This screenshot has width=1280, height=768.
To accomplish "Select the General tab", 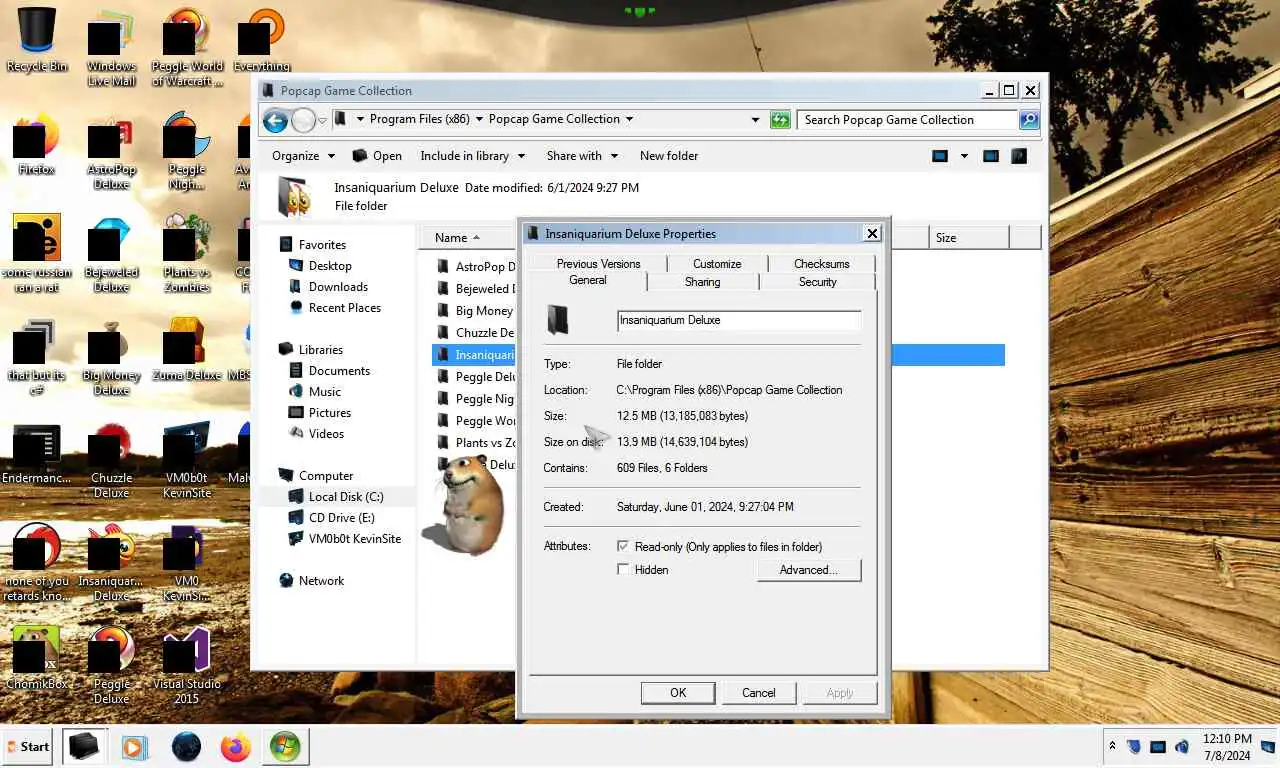I will (x=588, y=280).
